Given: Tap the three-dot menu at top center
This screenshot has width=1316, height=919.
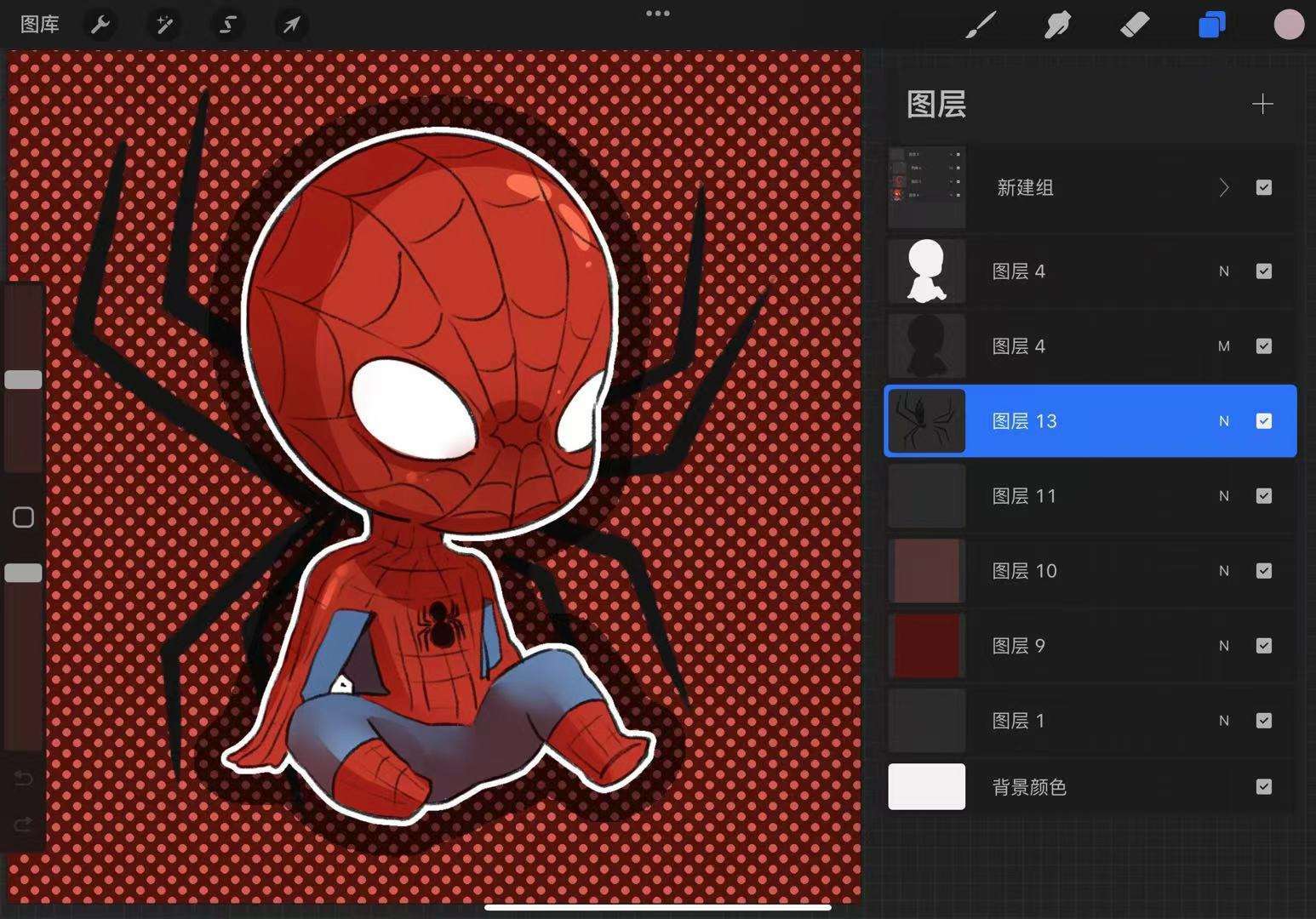Looking at the screenshot, I should coord(658,14).
